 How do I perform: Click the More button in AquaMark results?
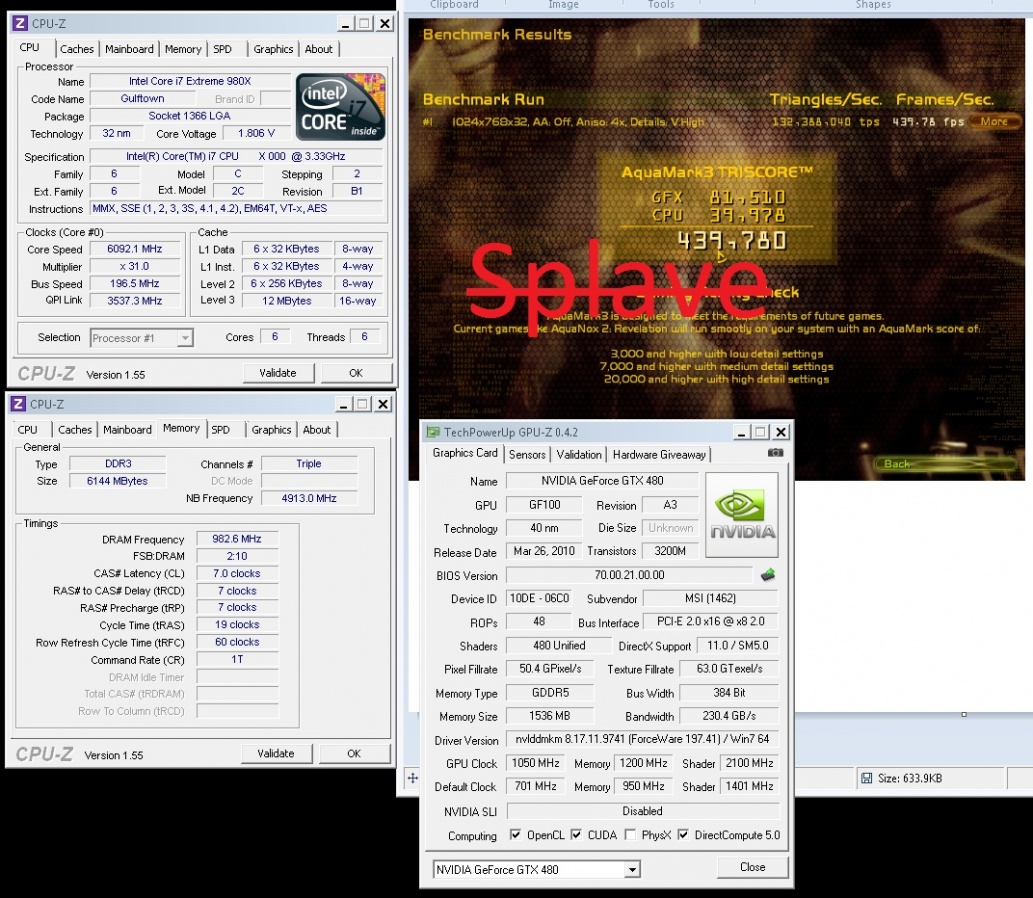993,122
